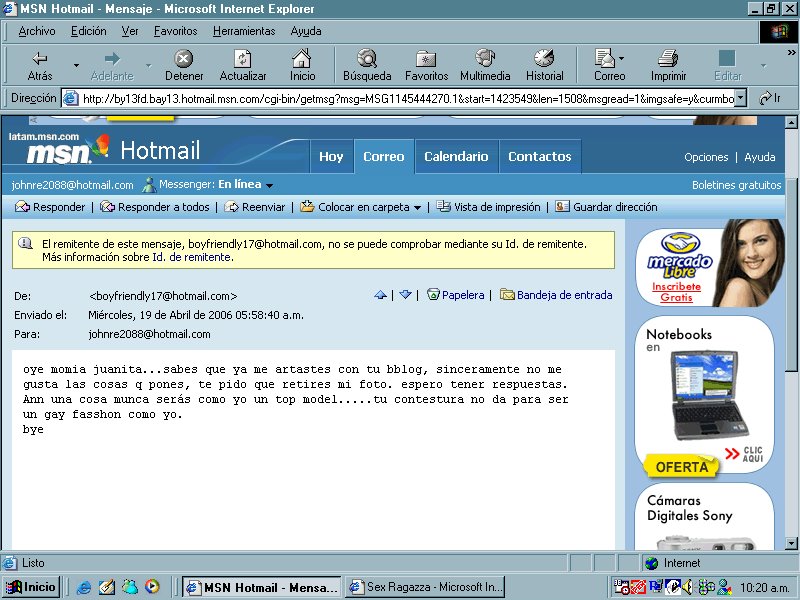Go back with the Atrás button
Viewport: 800px width, 600px height.
click(x=40, y=66)
